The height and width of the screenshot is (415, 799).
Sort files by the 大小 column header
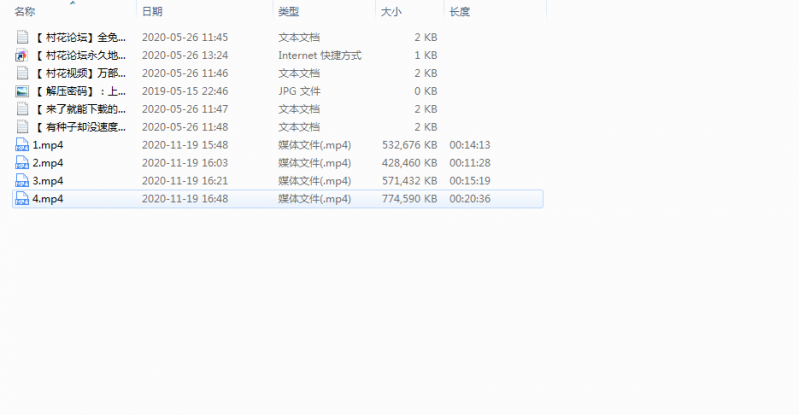tap(390, 12)
